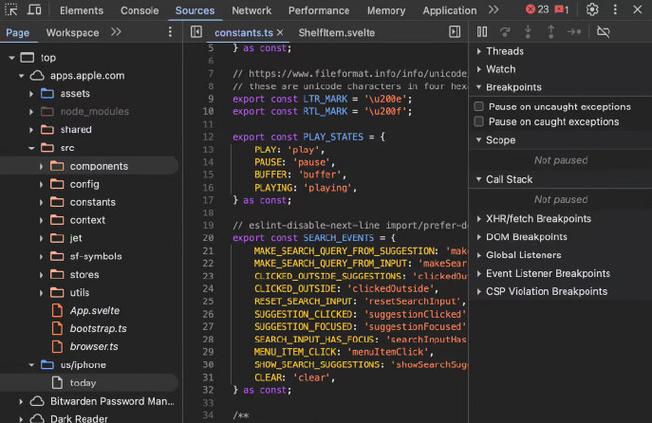652x423 pixels.
Task: Click the red error count 23 badge
Action: click(537, 10)
